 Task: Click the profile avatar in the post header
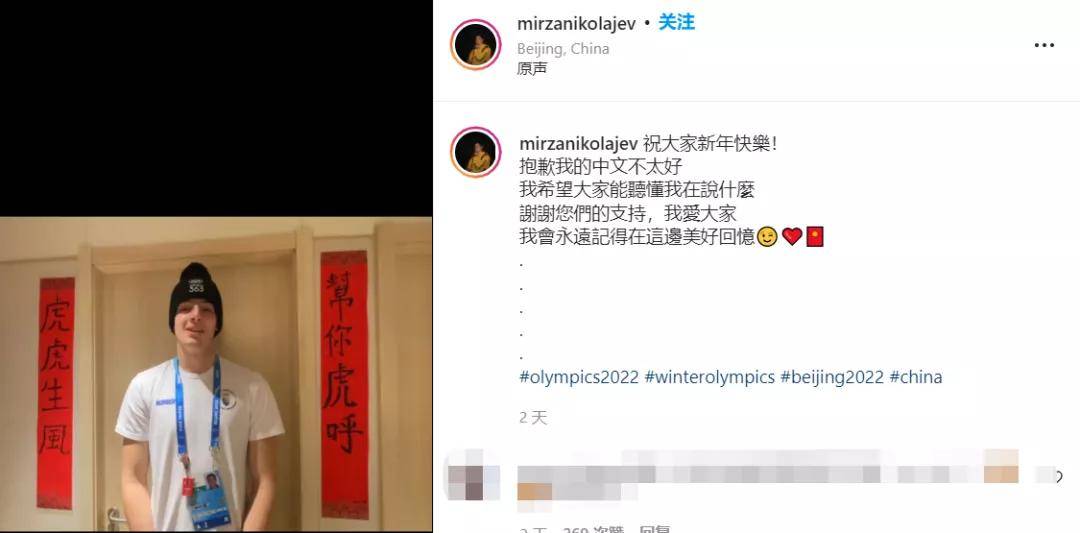coord(475,45)
